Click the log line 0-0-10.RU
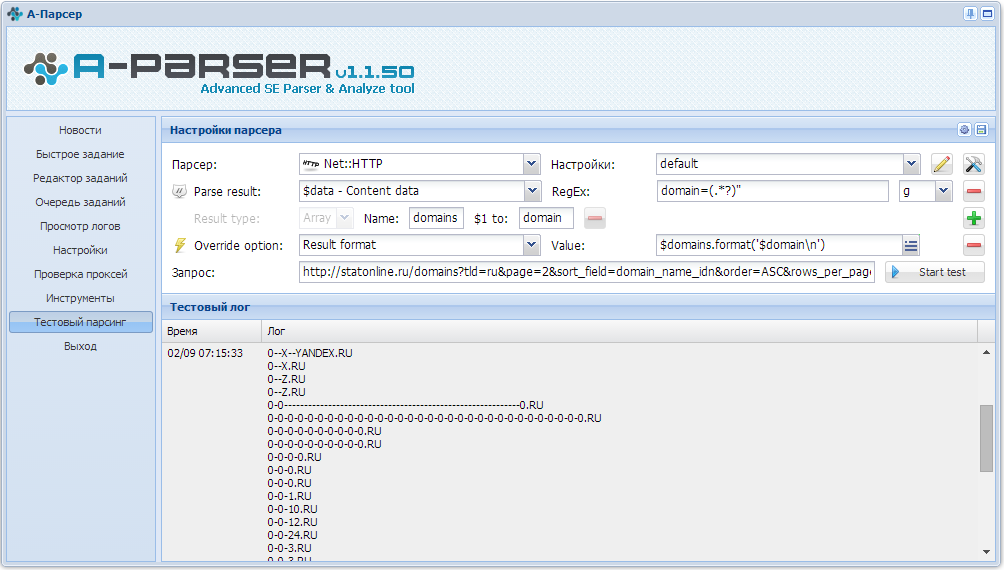Viewport: 1004px width, 570px height. click(293, 509)
